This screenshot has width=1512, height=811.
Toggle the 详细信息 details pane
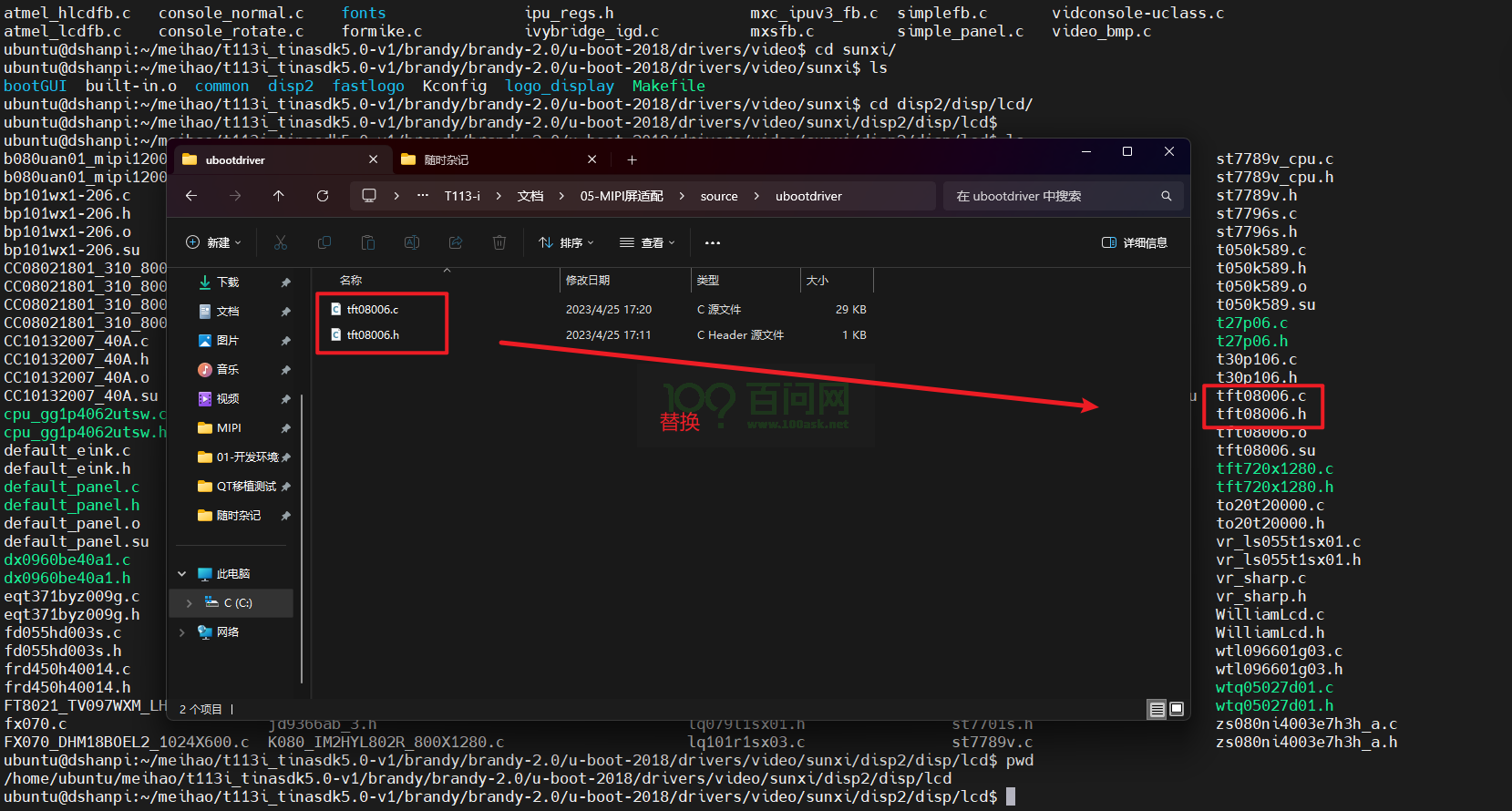click(1135, 242)
